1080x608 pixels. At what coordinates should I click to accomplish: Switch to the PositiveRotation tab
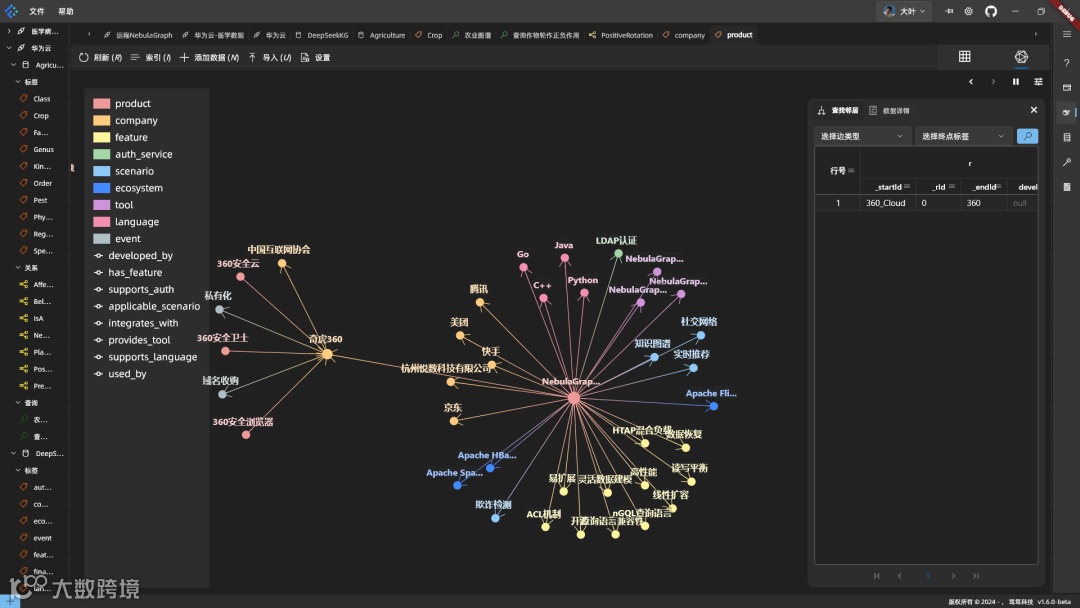(x=621, y=35)
